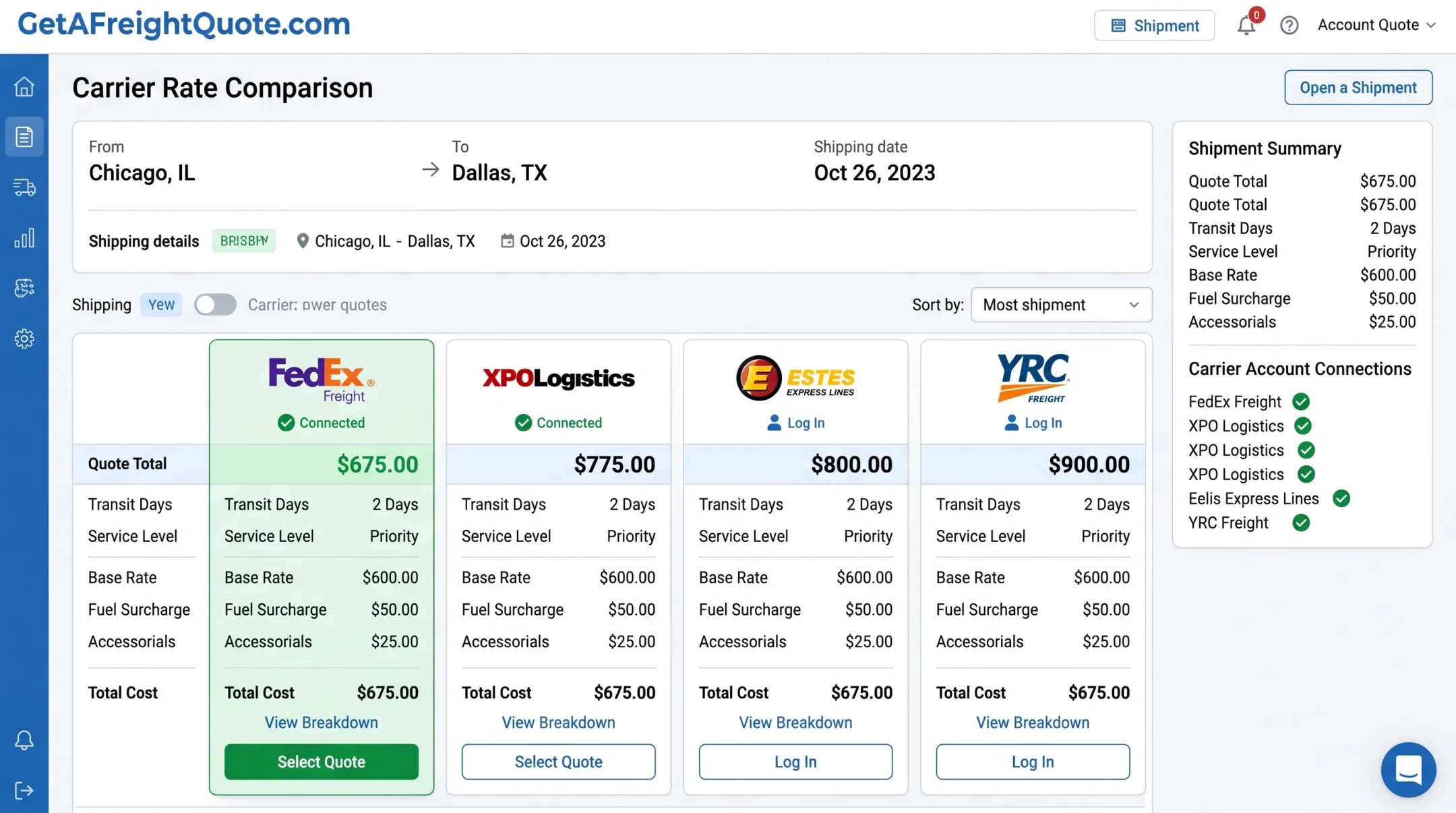Click the $675.00 FedEx quote total
The height and width of the screenshot is (813, 1456).
(377, 464)
